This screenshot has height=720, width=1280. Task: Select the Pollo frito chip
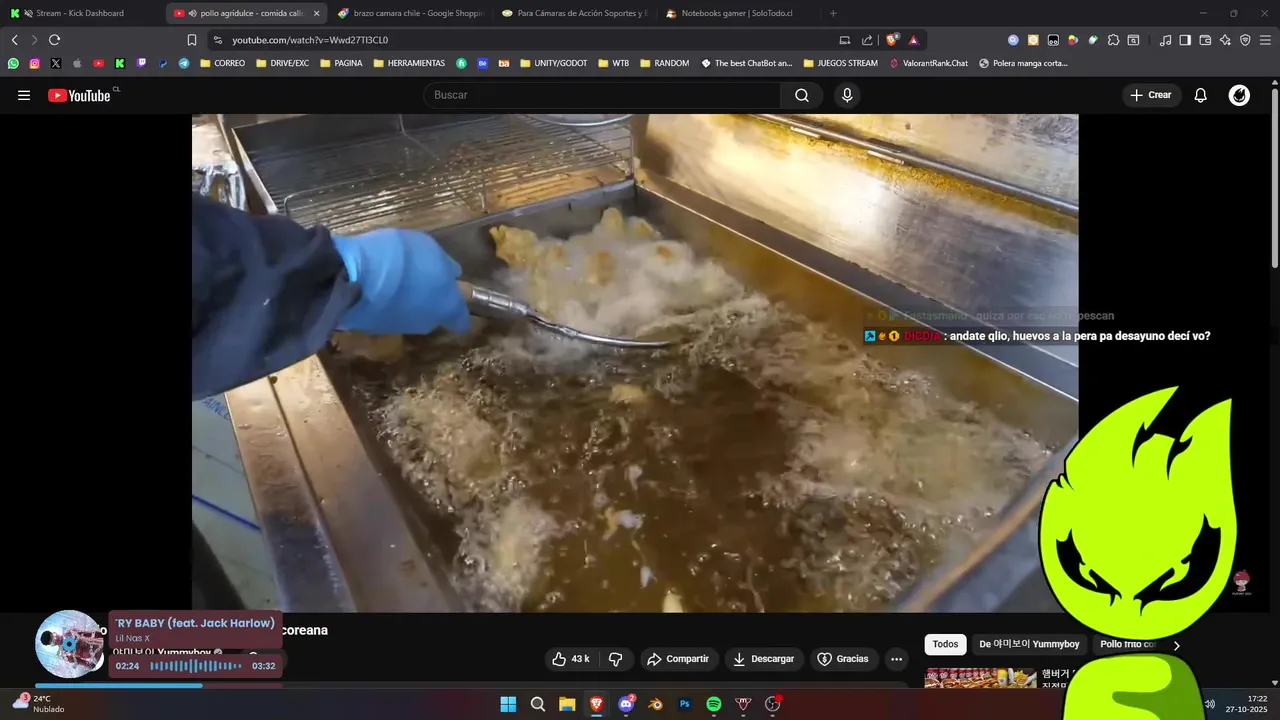click(1128, 644)
